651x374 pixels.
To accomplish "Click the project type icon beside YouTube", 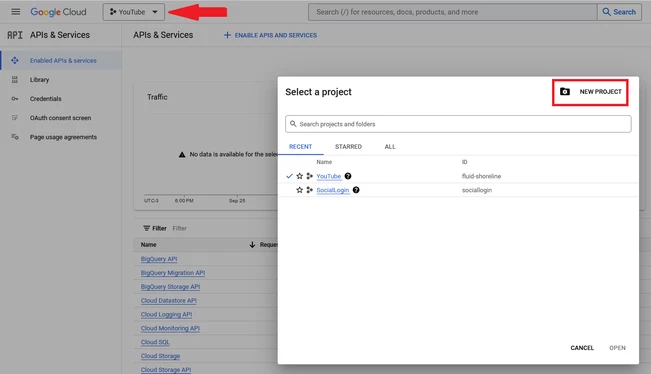I will 309,176.
